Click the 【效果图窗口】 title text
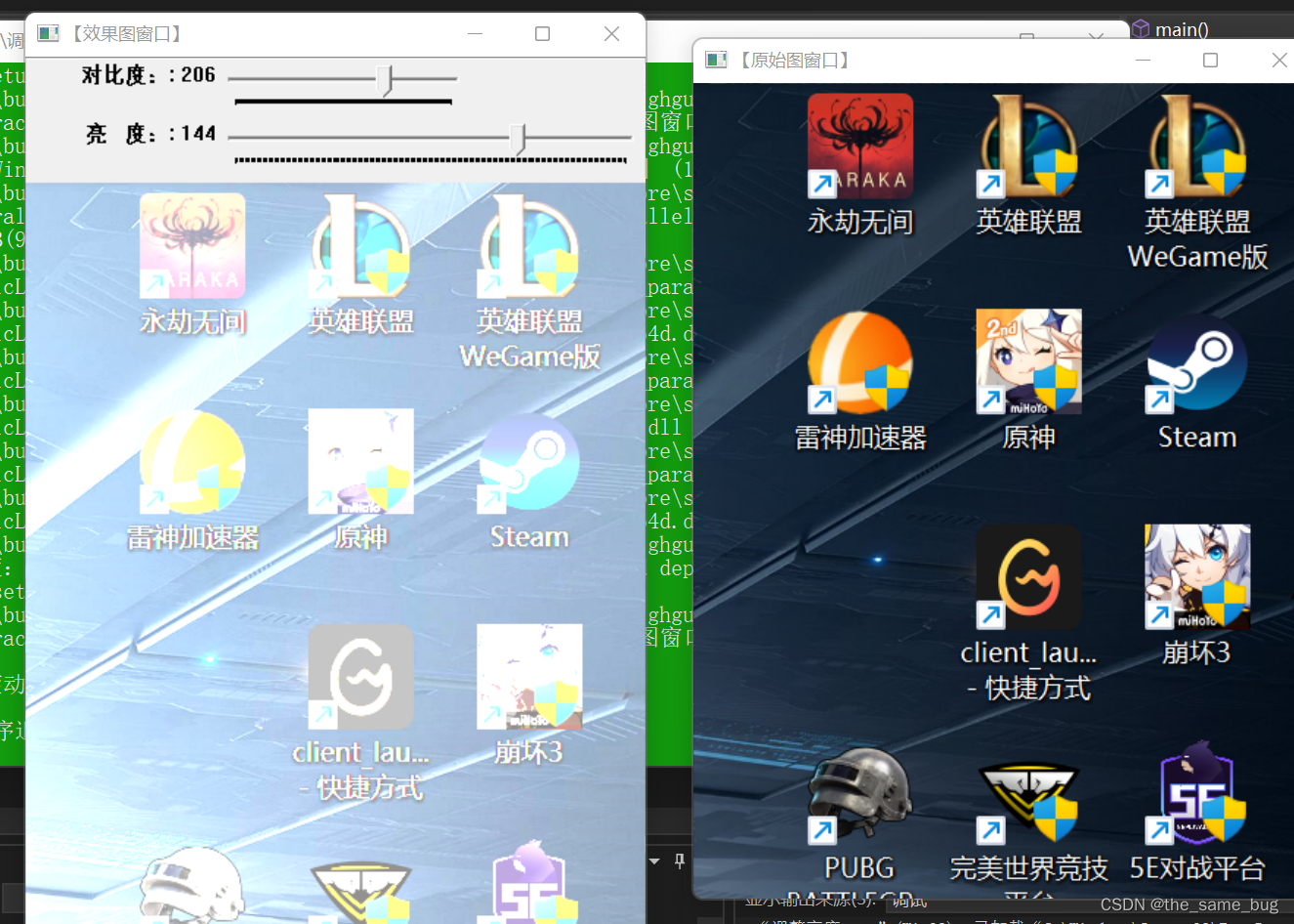 (x=127, y=33)
